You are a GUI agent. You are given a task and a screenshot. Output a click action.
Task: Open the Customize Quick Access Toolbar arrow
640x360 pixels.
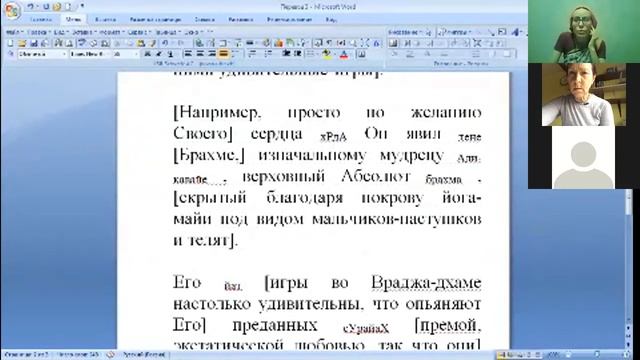82,7
